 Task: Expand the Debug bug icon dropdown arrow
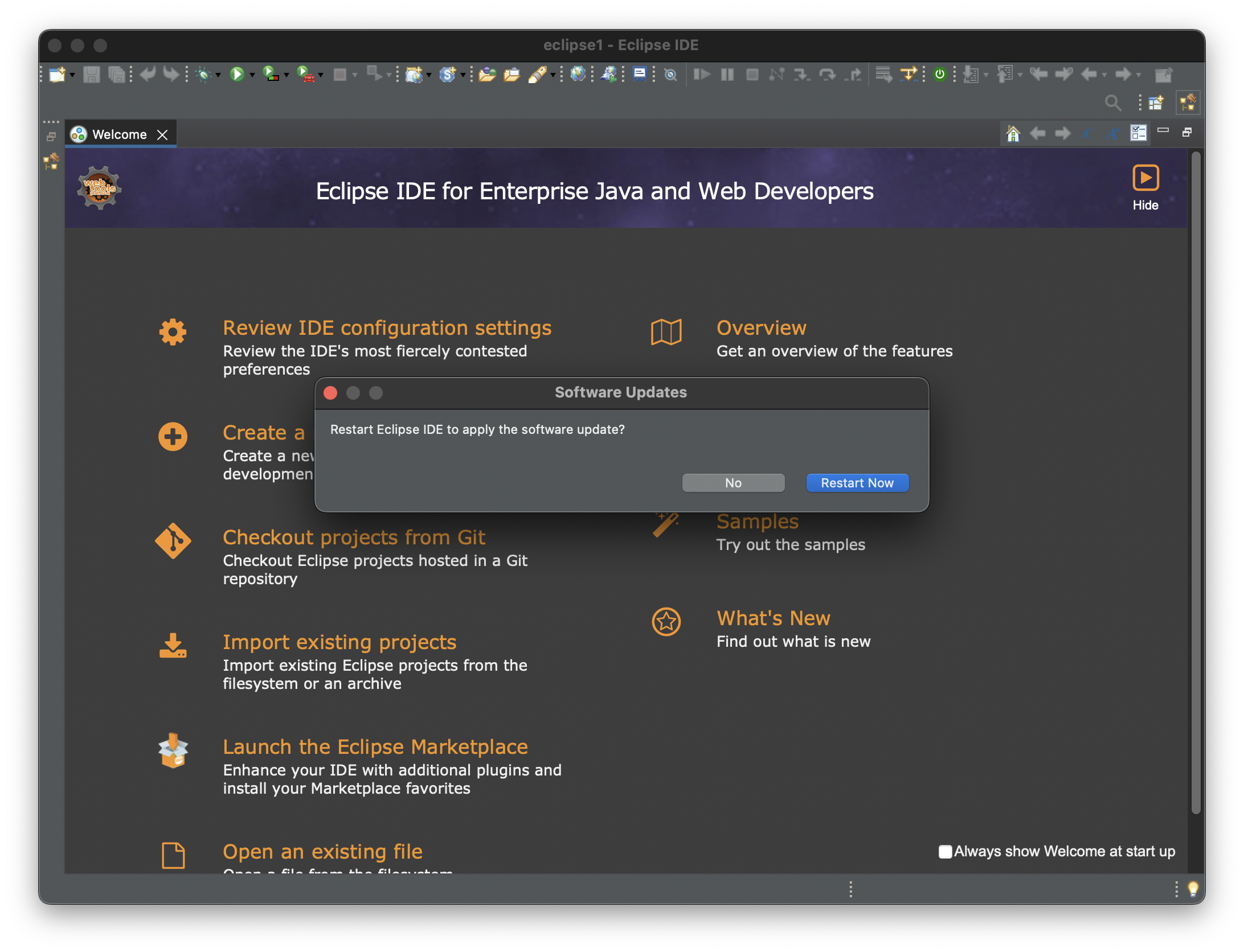(x=218, y=75)
